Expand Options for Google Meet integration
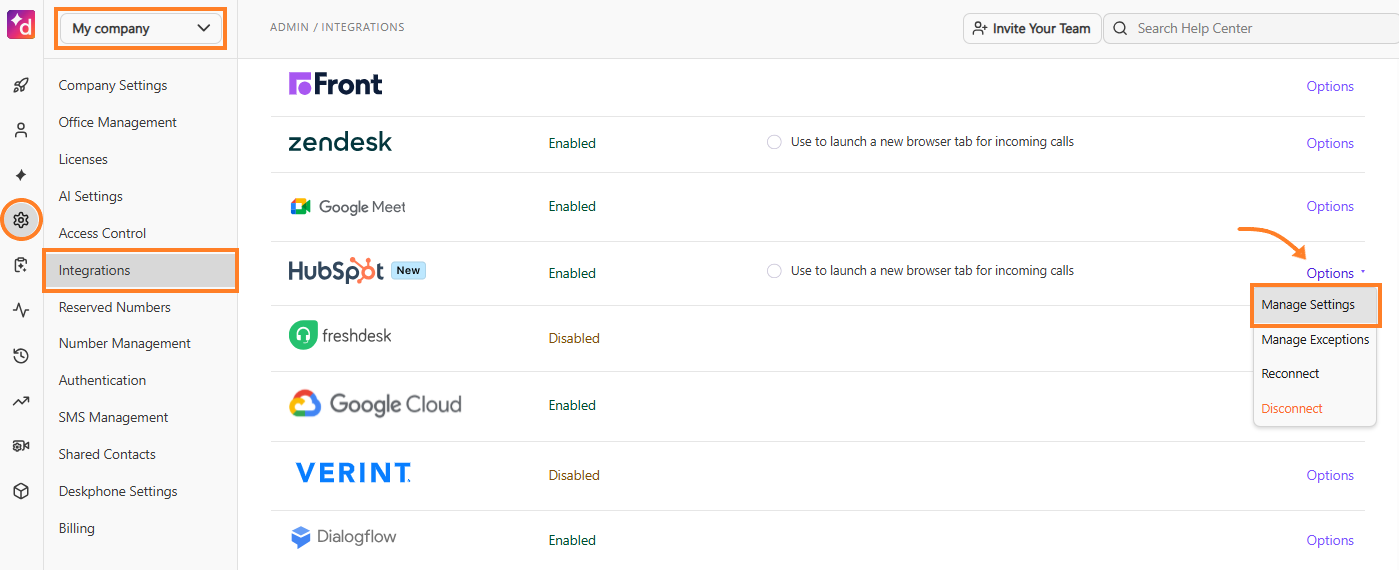The image size is (1399, 570). (1330, 206)
